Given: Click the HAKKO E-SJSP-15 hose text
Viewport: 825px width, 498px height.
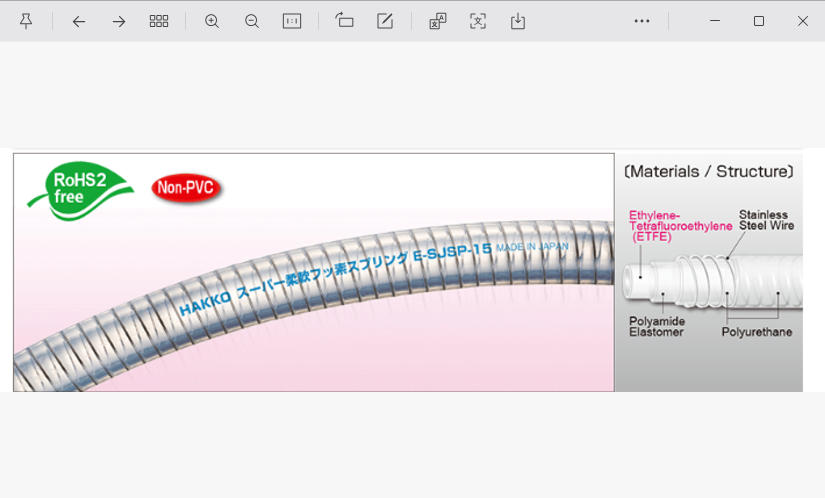Looking at the screenshot, I should pyautogui.click(x=335, y=279).
